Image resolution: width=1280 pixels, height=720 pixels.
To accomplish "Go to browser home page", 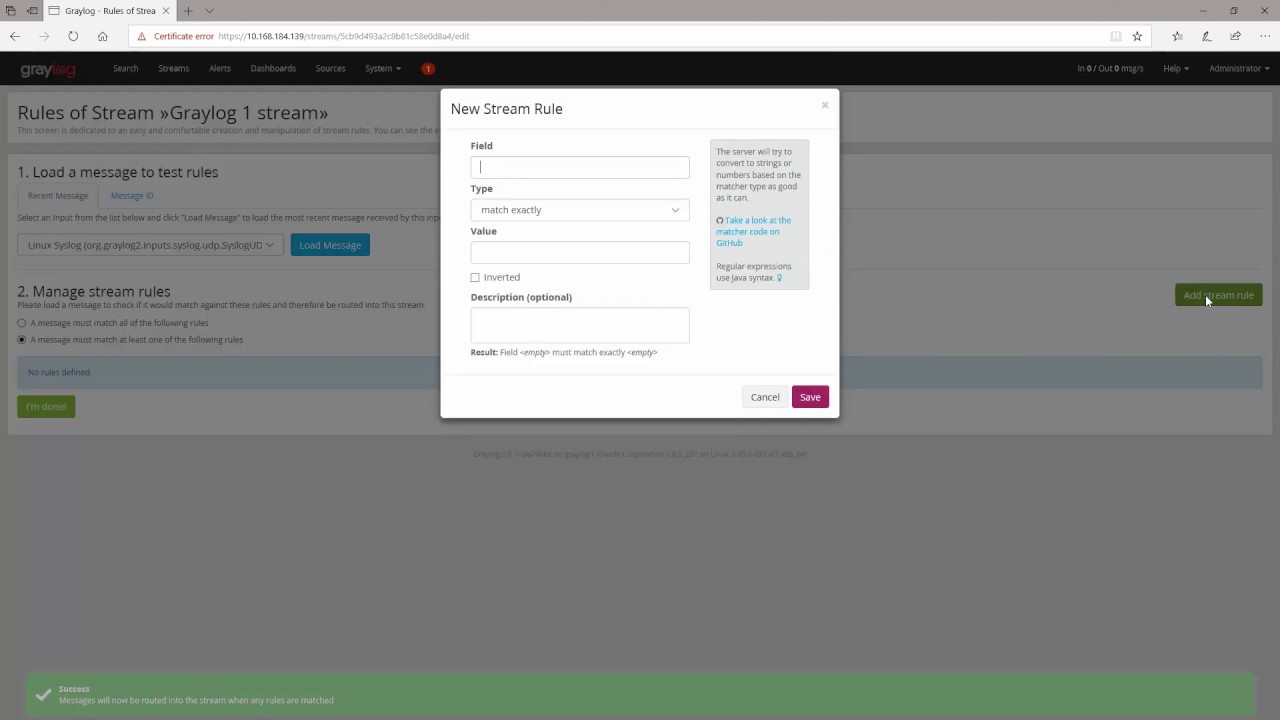I will 102,36.
